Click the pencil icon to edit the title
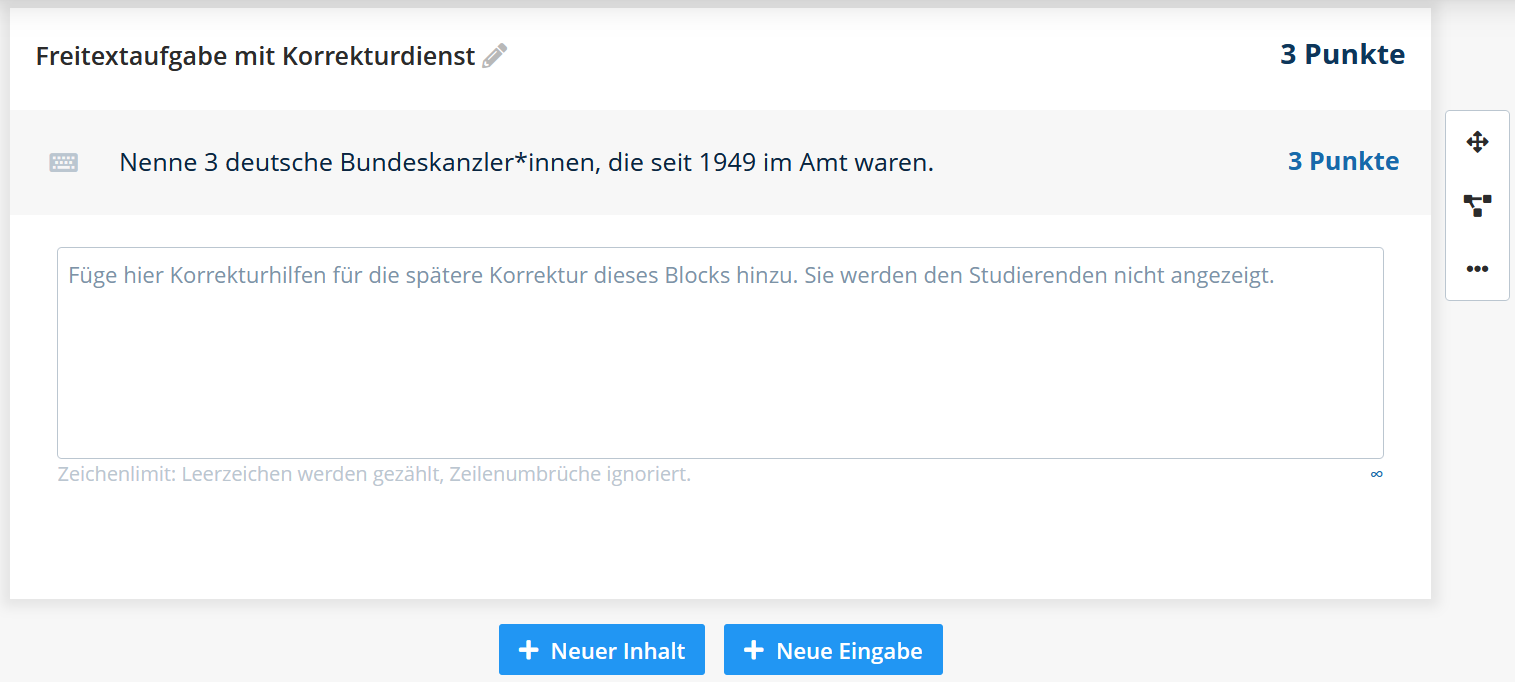The image size is (1515, 682). [495, 56]
